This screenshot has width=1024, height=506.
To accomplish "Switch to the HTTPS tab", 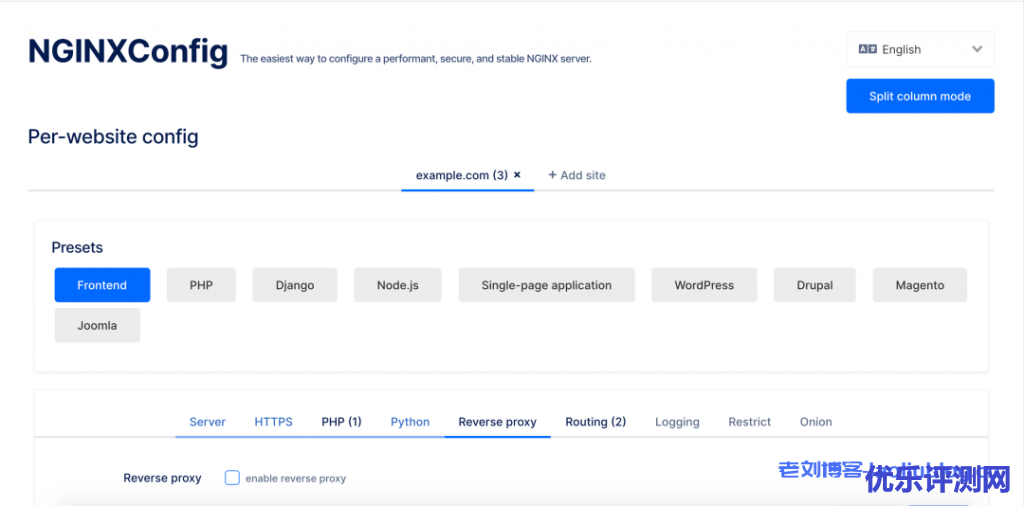I will 273,422.
